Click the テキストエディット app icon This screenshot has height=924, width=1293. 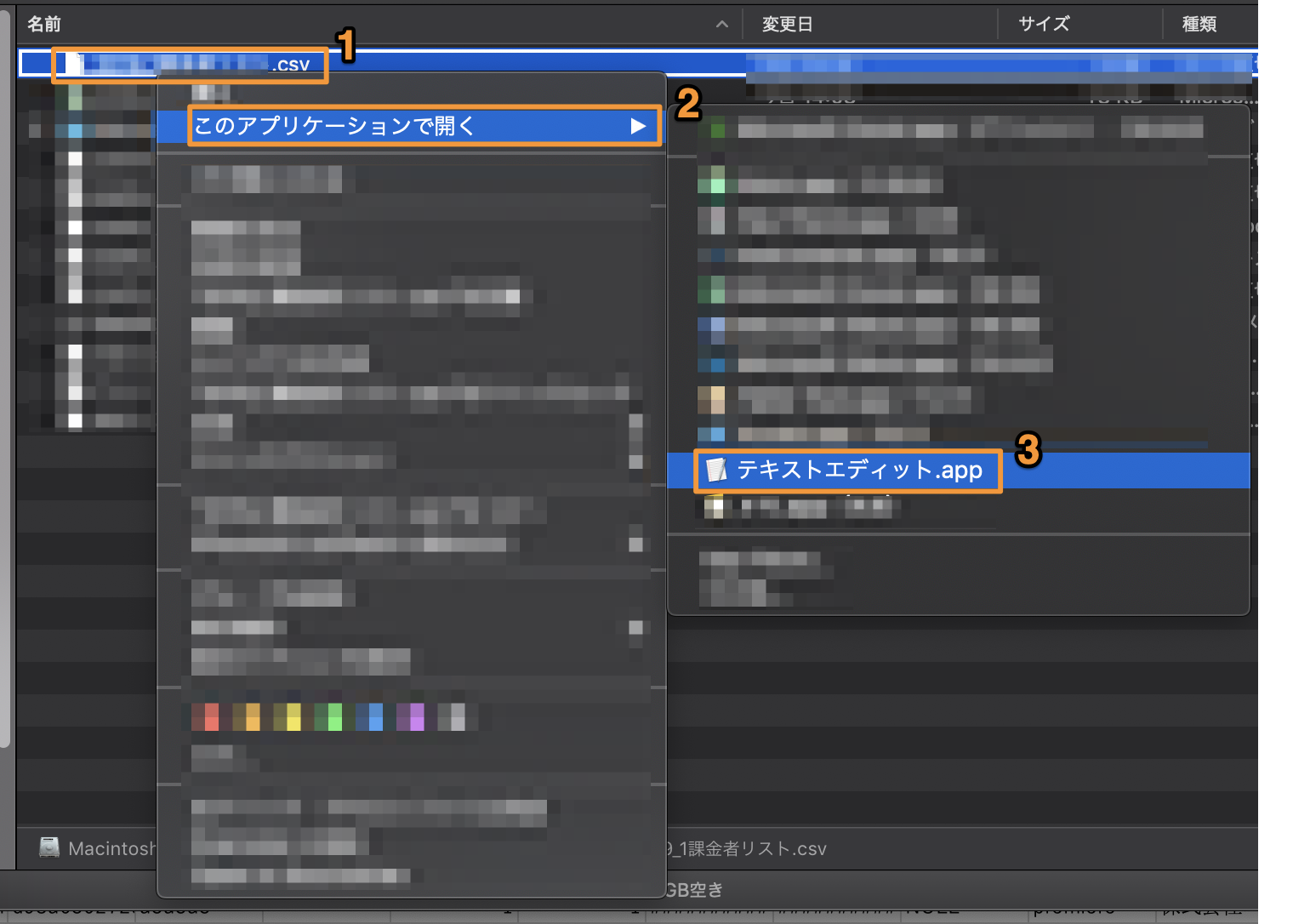point(716,471)
